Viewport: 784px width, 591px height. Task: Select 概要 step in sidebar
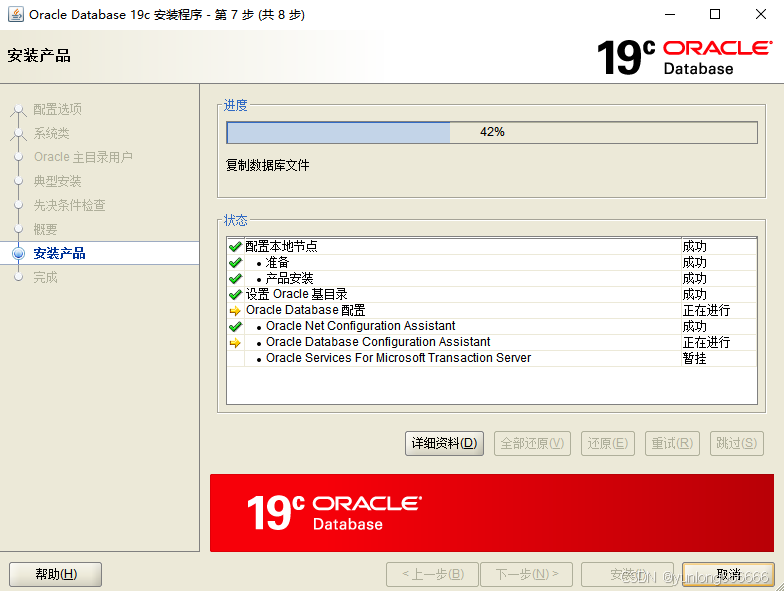(x=46, y=229)
